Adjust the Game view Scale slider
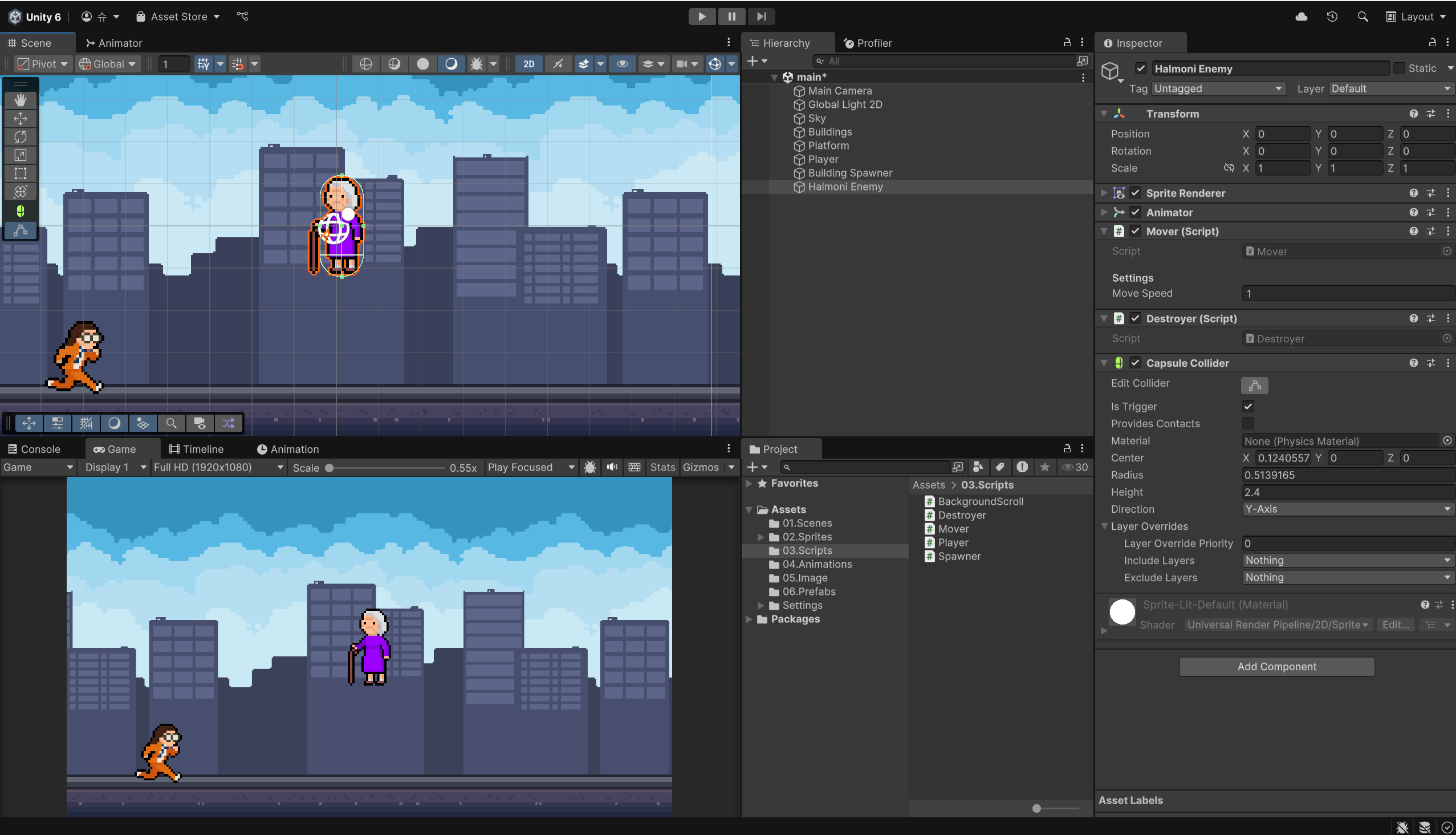1456x835 pixels. coord(330,468)
